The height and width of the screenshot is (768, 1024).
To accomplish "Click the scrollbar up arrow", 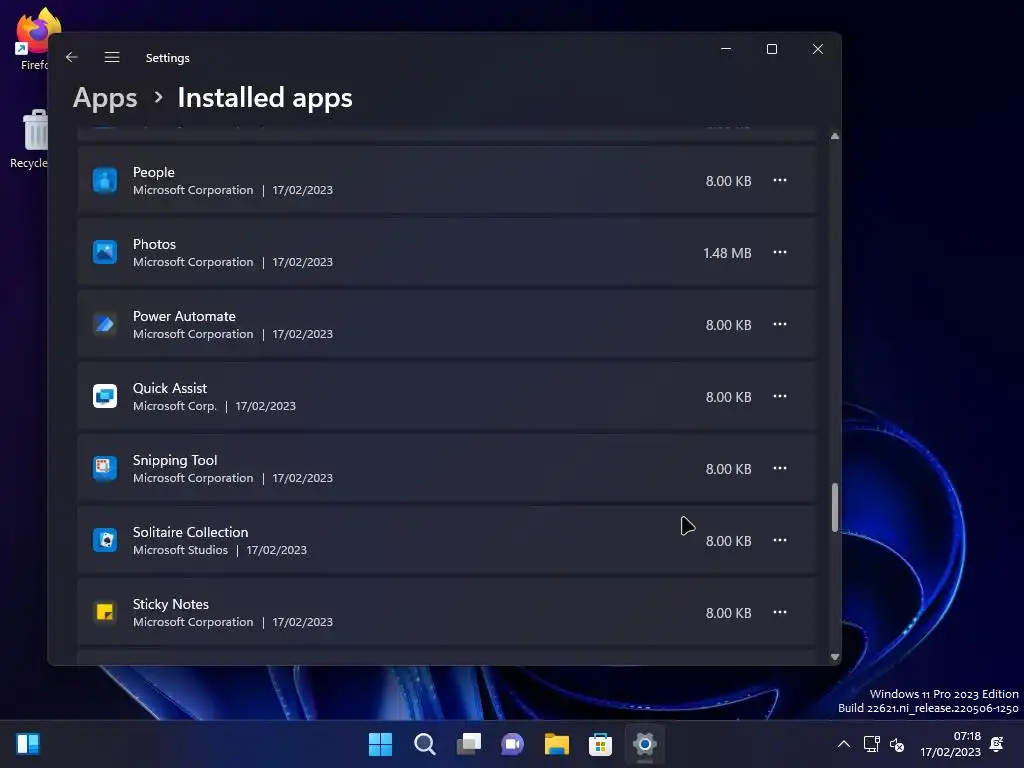I will (x=835, y=136).
